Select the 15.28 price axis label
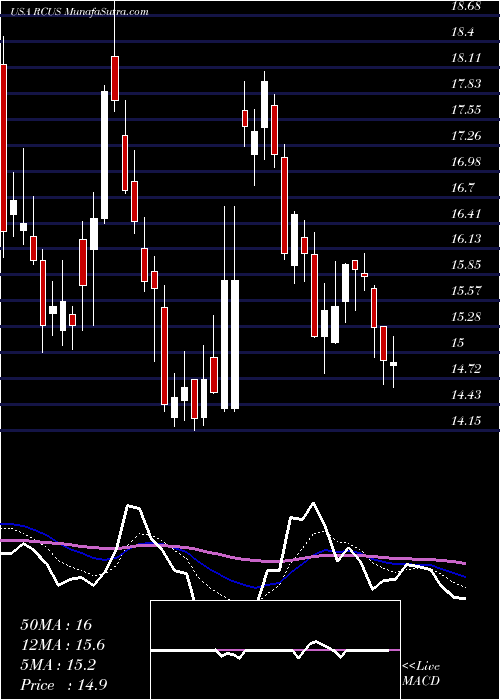 [466, 317]
